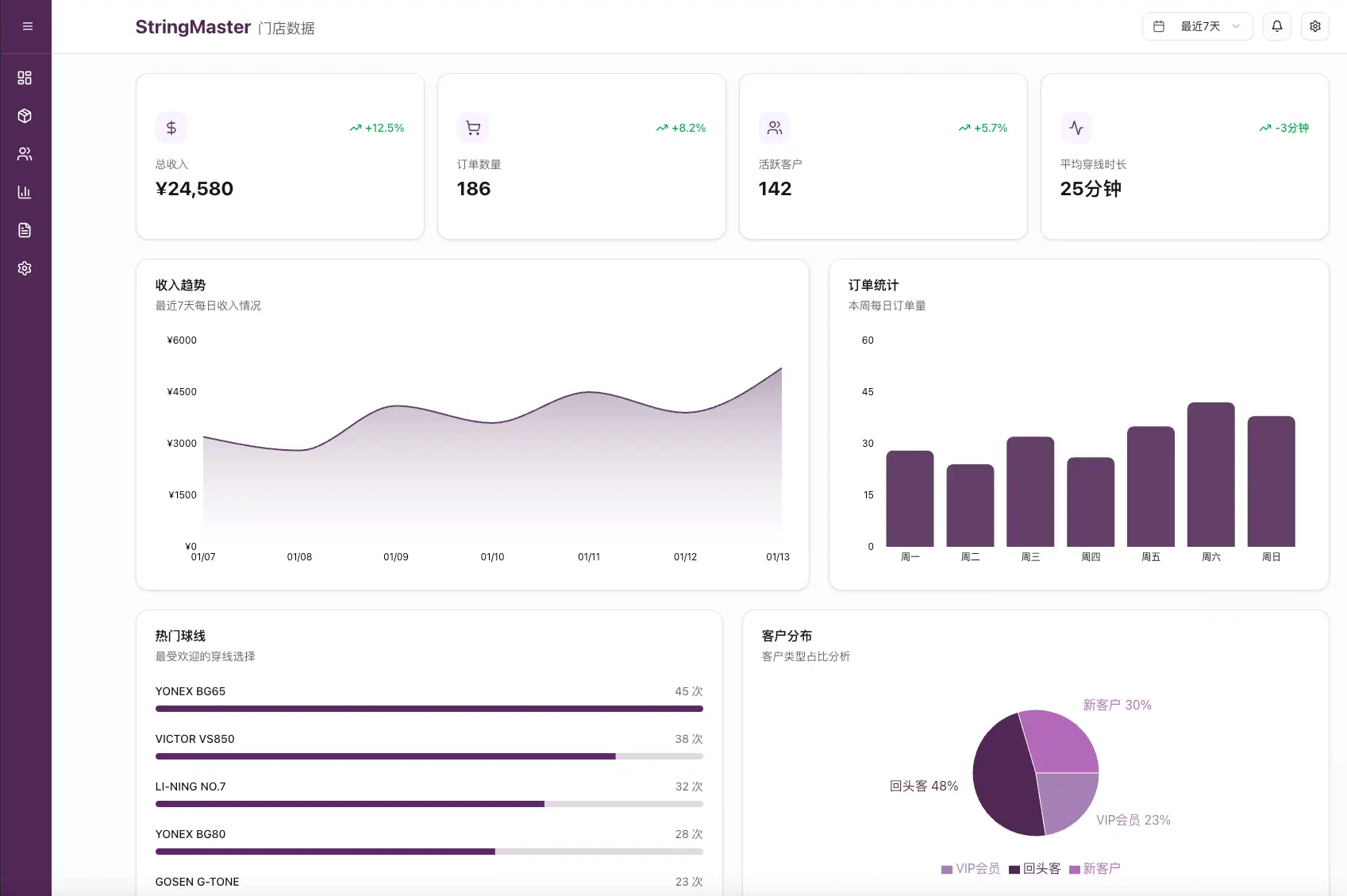Screen dimensions: 1347x896
Task: Click the YONEX BG65 progress bar
Action: [x=429, y=709]
